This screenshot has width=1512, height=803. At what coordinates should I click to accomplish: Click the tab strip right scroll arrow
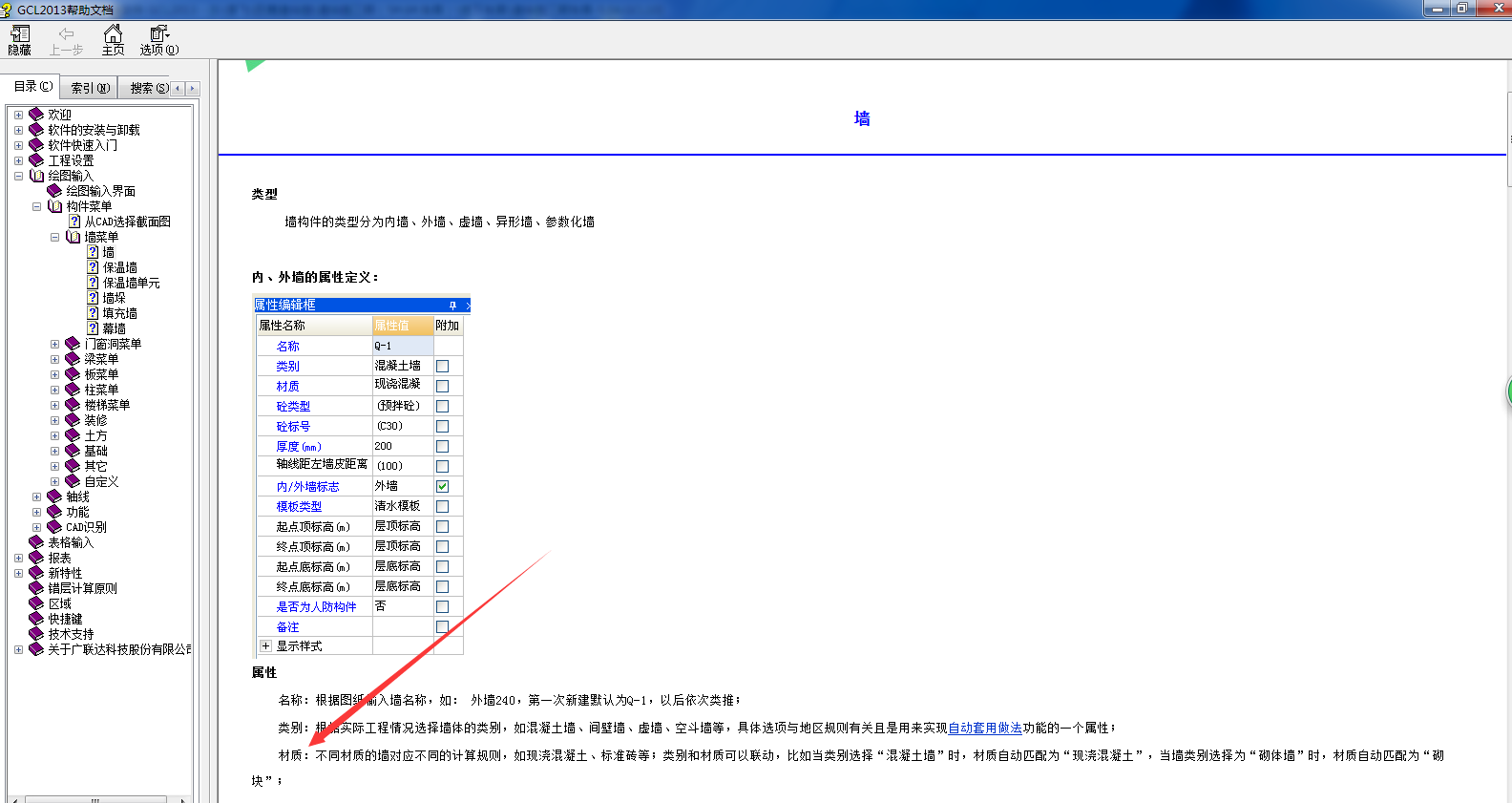[192, 88]
